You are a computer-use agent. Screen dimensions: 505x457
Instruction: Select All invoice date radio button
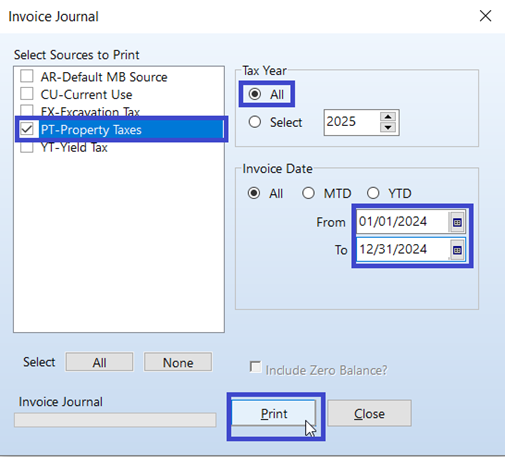tap(254, 193)
